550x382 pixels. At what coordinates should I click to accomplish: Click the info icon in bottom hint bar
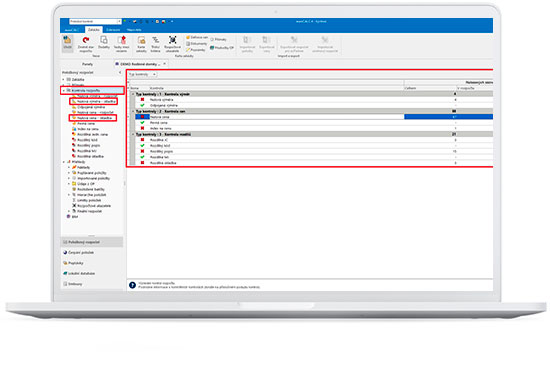click(132, 285)
